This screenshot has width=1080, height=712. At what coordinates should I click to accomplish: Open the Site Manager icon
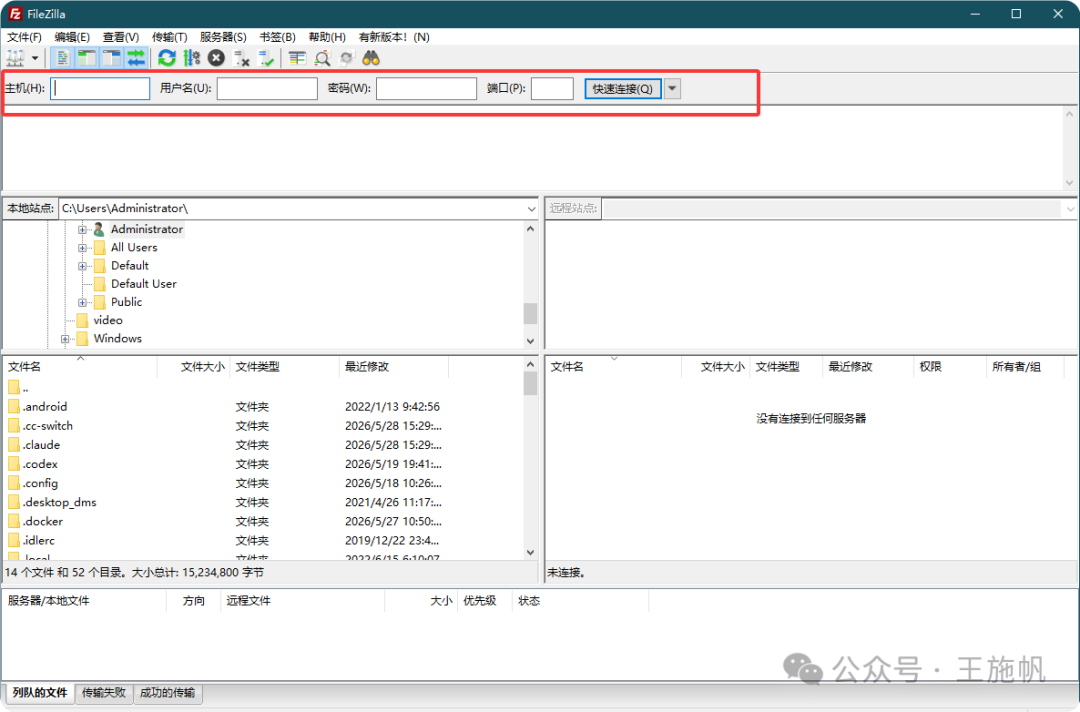[15, 59]
